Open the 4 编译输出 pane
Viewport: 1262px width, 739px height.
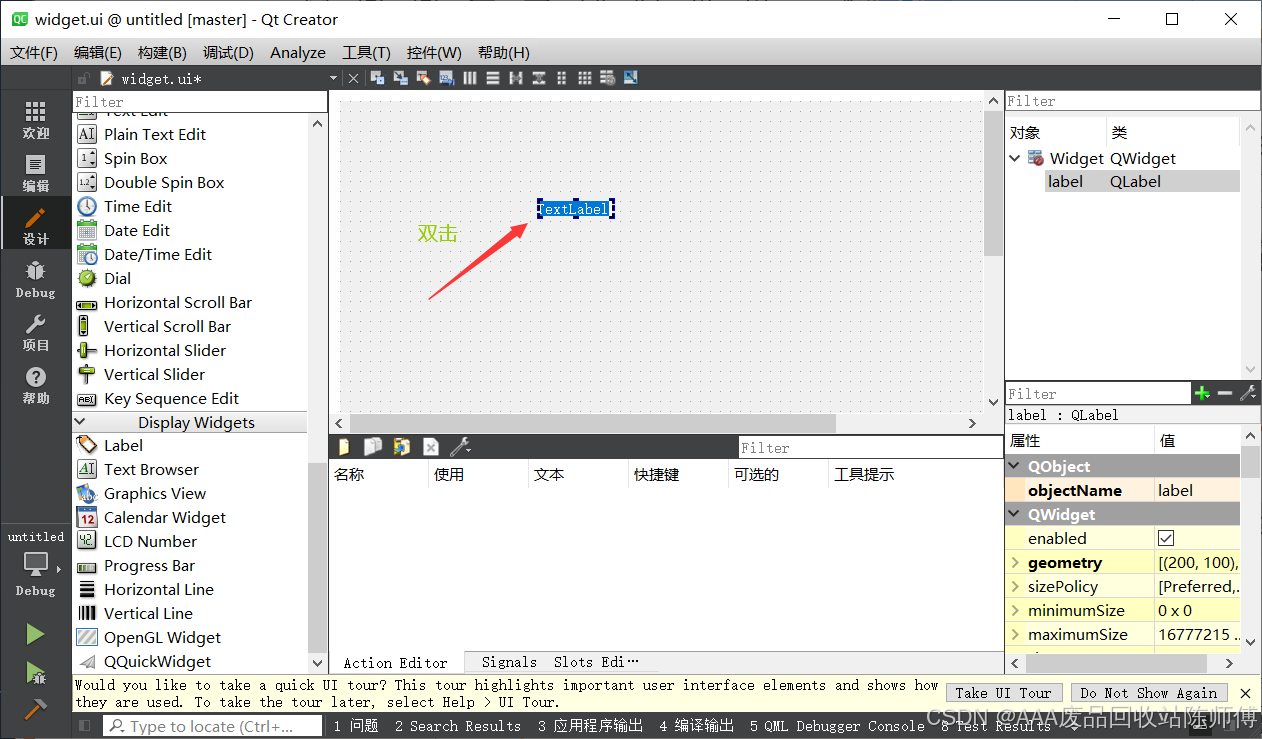[697, 726]
